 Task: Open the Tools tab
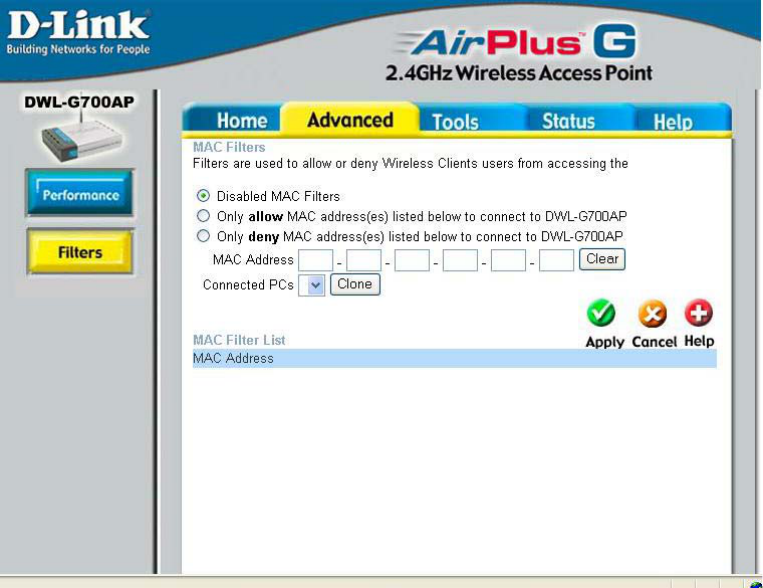click(x=455, y=121)
